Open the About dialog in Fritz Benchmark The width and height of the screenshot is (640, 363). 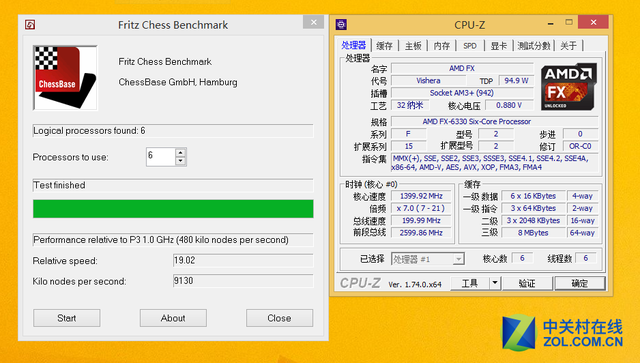[x=173, y=318]
